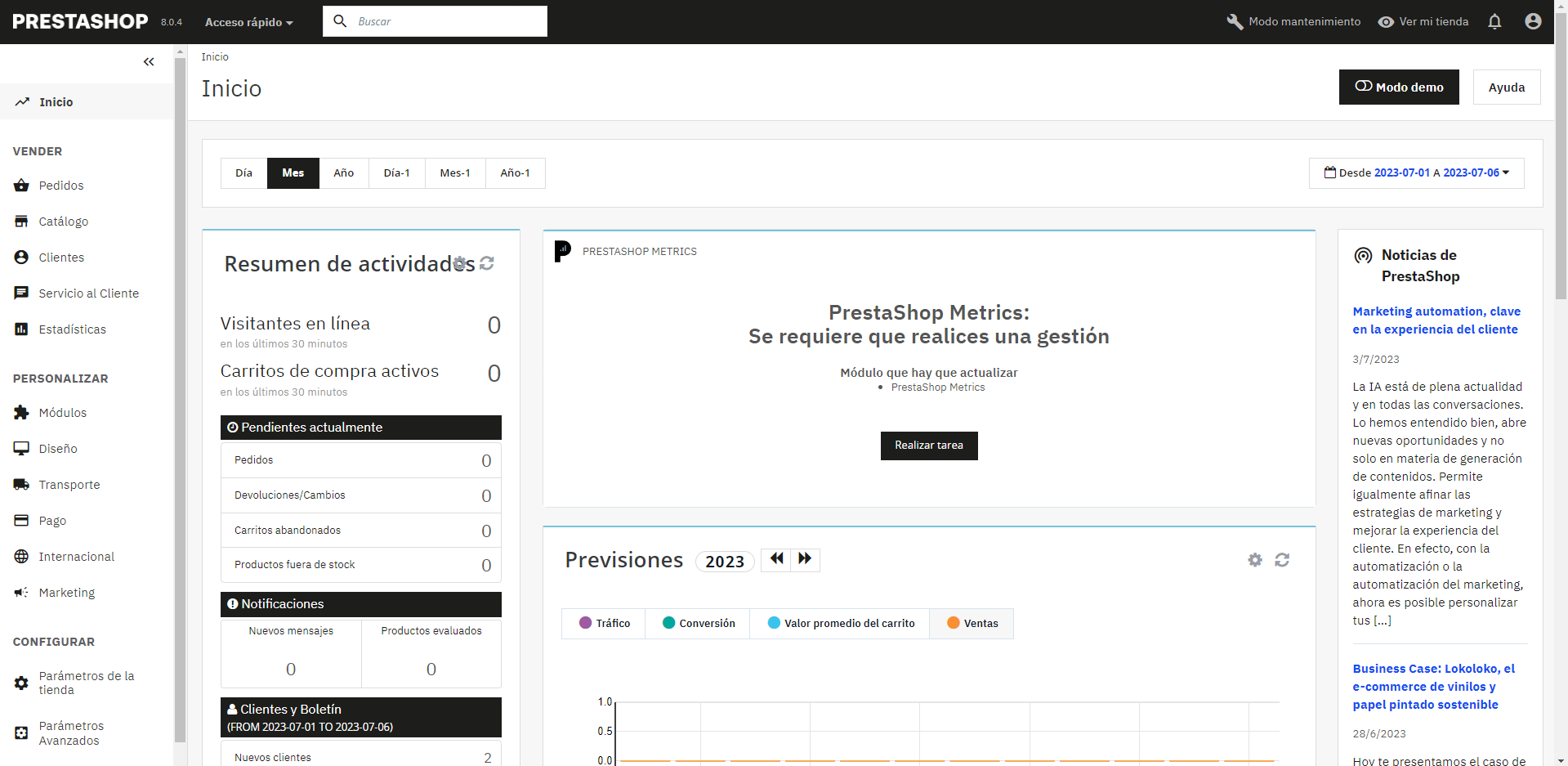Toggle Modo demo switch
The image size is (1568, 766).
click(x=1399, y=87)
